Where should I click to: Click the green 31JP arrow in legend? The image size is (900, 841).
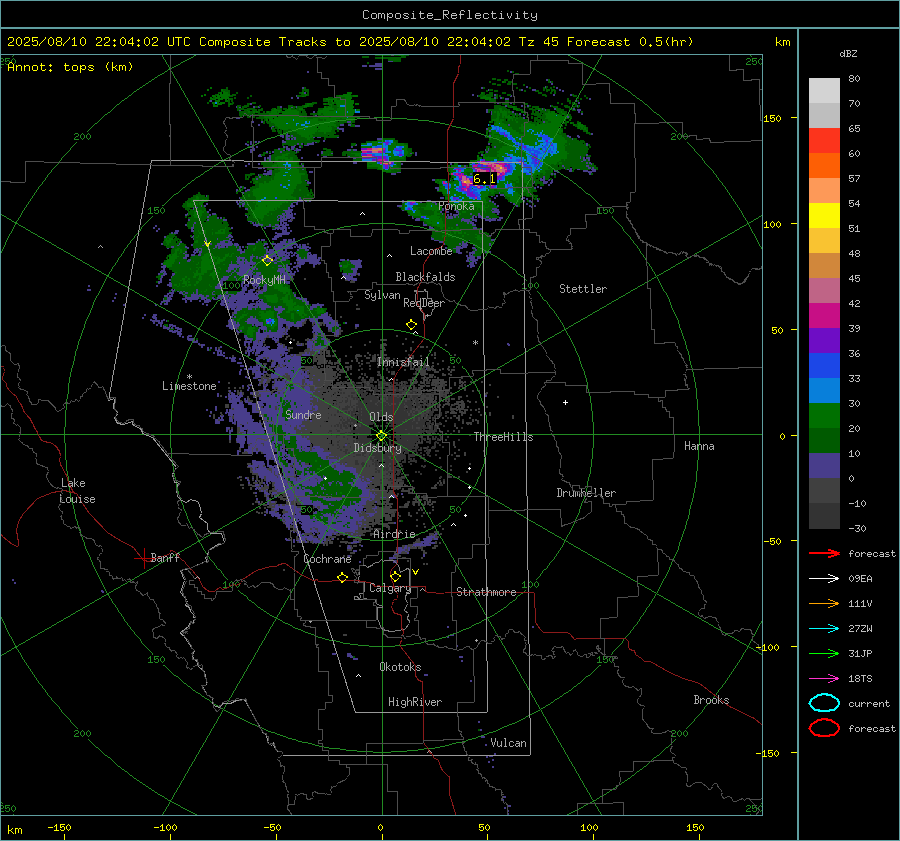(x=824, y=653)
